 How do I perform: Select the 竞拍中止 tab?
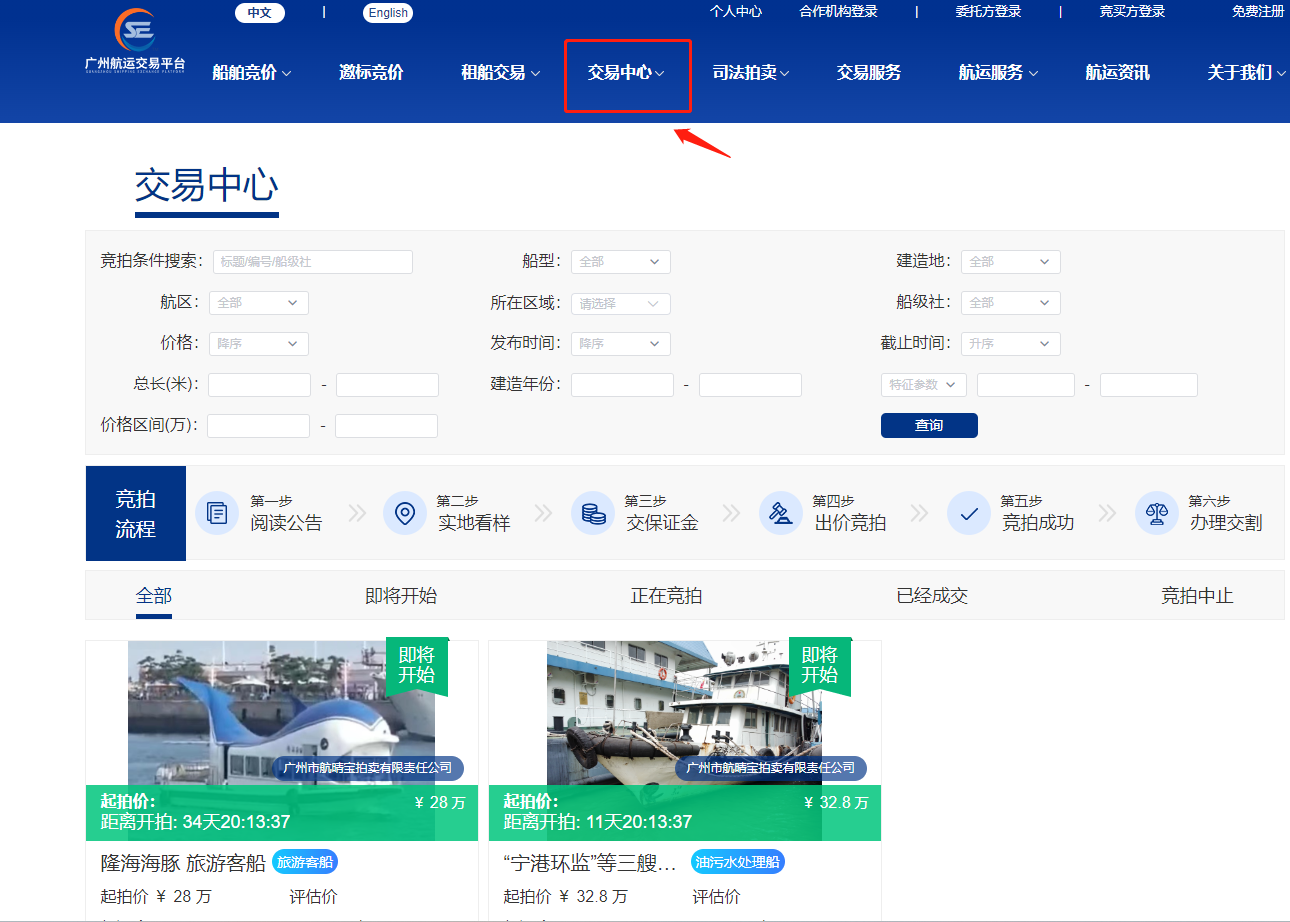1197,596
